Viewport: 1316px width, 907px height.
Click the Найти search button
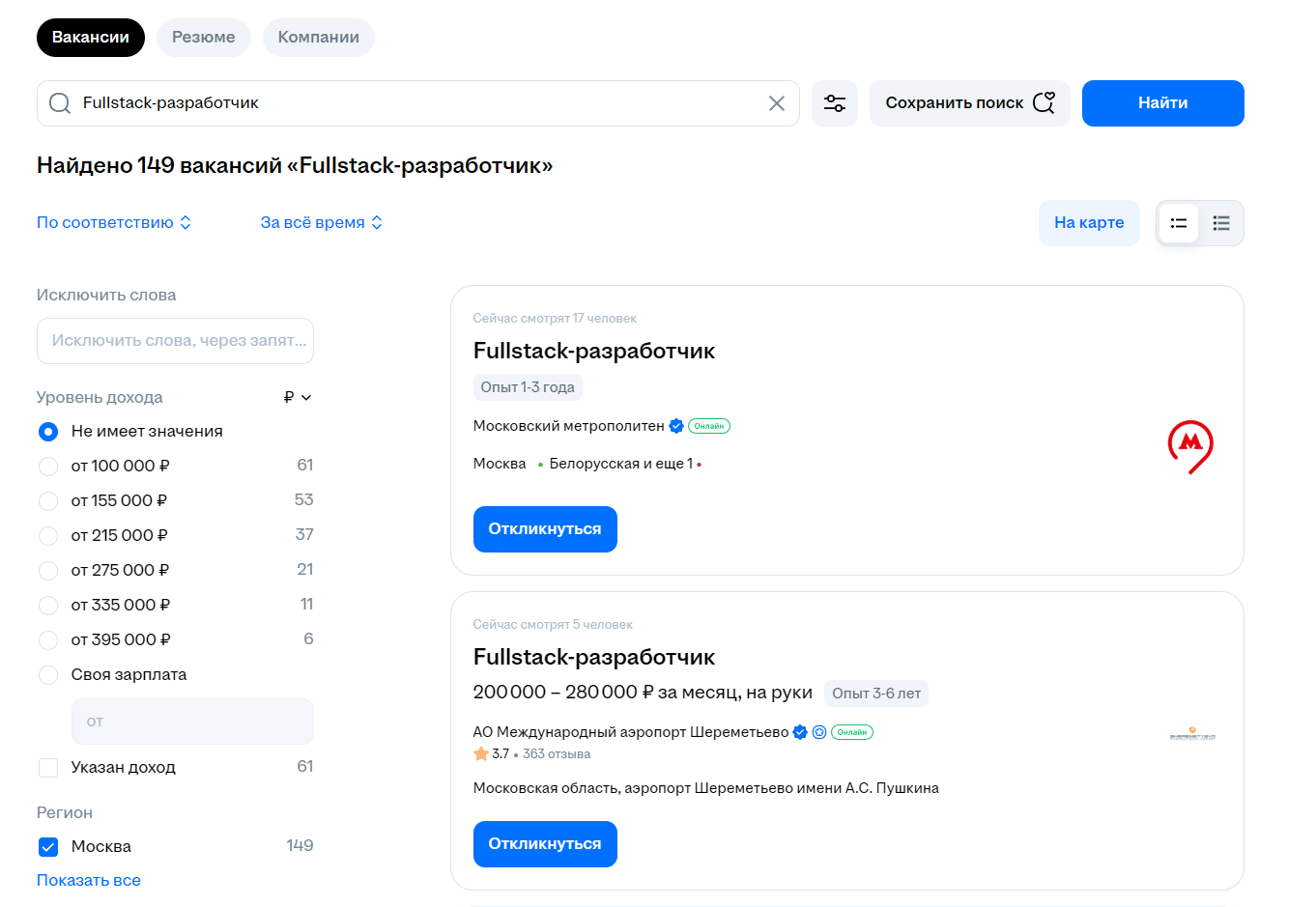1163,103
